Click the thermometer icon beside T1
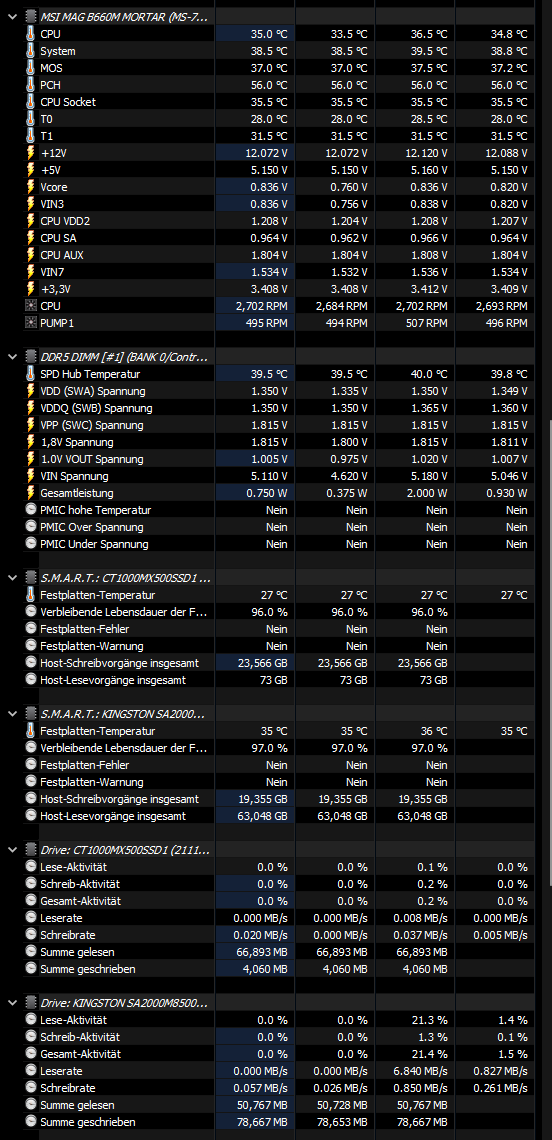 31,136
